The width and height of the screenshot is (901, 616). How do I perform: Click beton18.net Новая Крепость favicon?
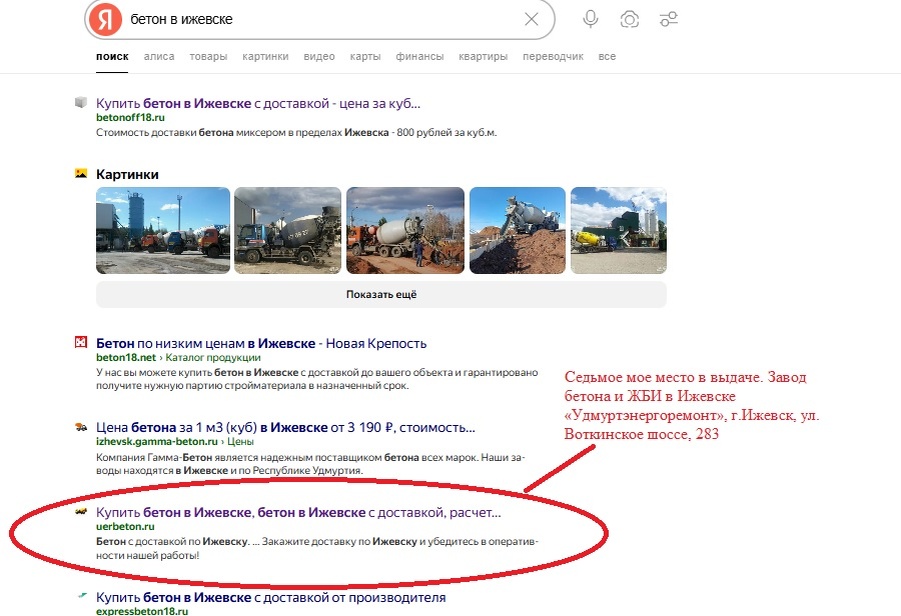click(81, 342)
